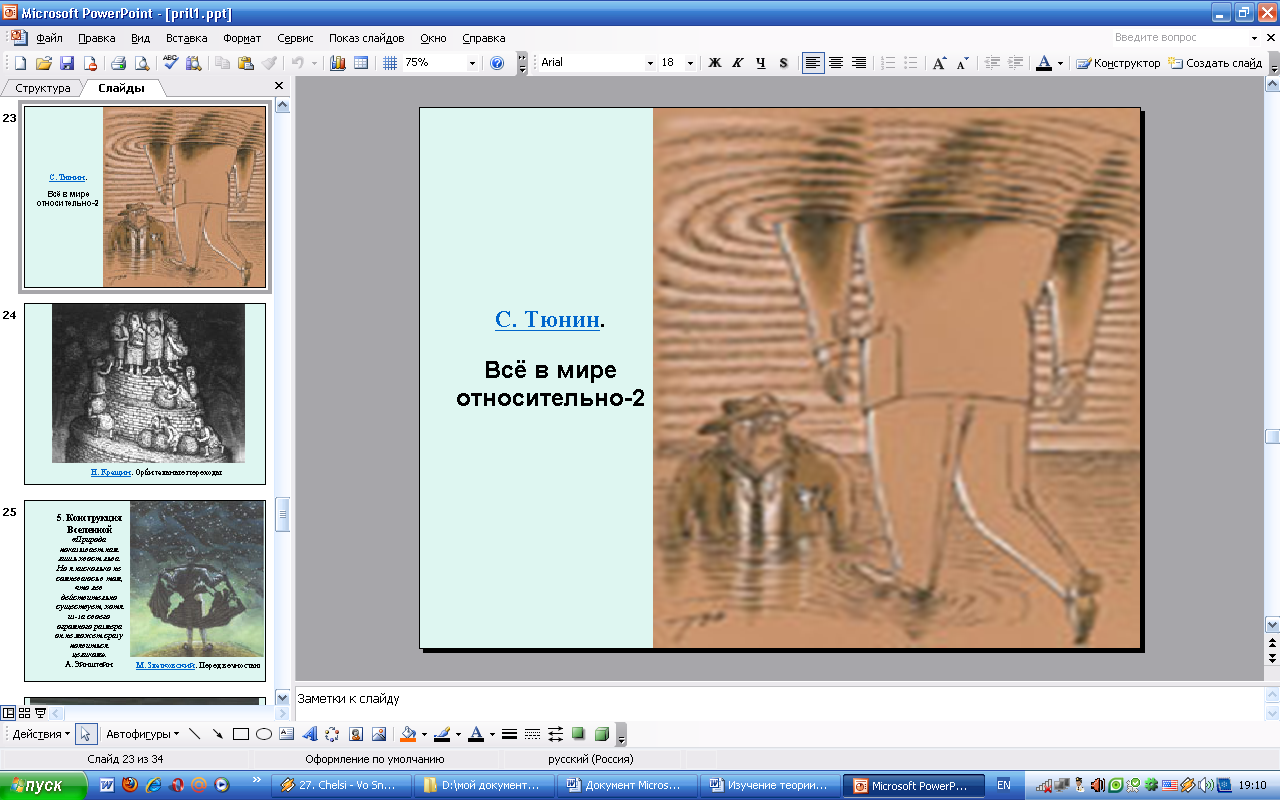Toggle text Shadow formatting (S)

[x=783, y=63]
